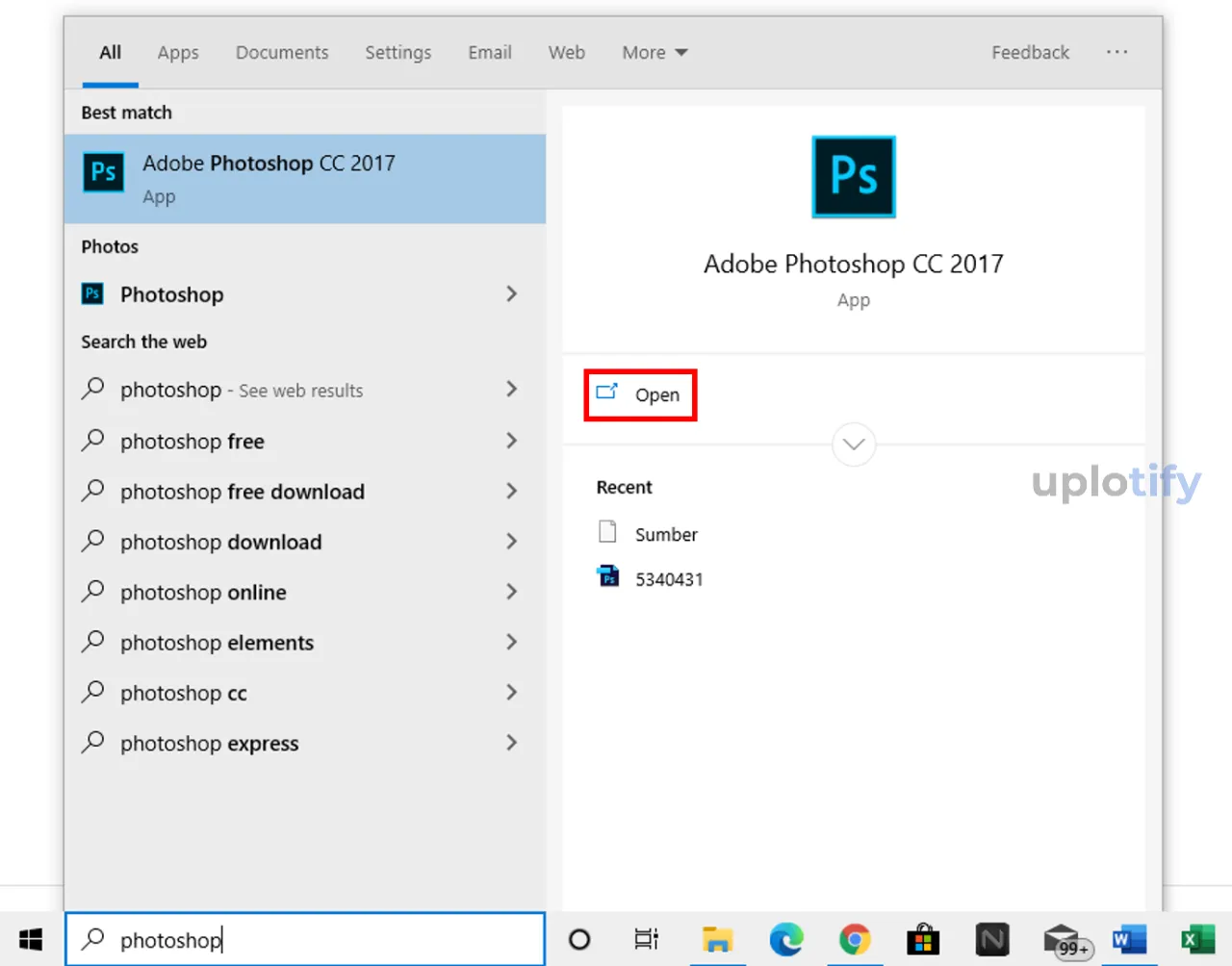Switch to the Apps tab

[x=178, y=53]
